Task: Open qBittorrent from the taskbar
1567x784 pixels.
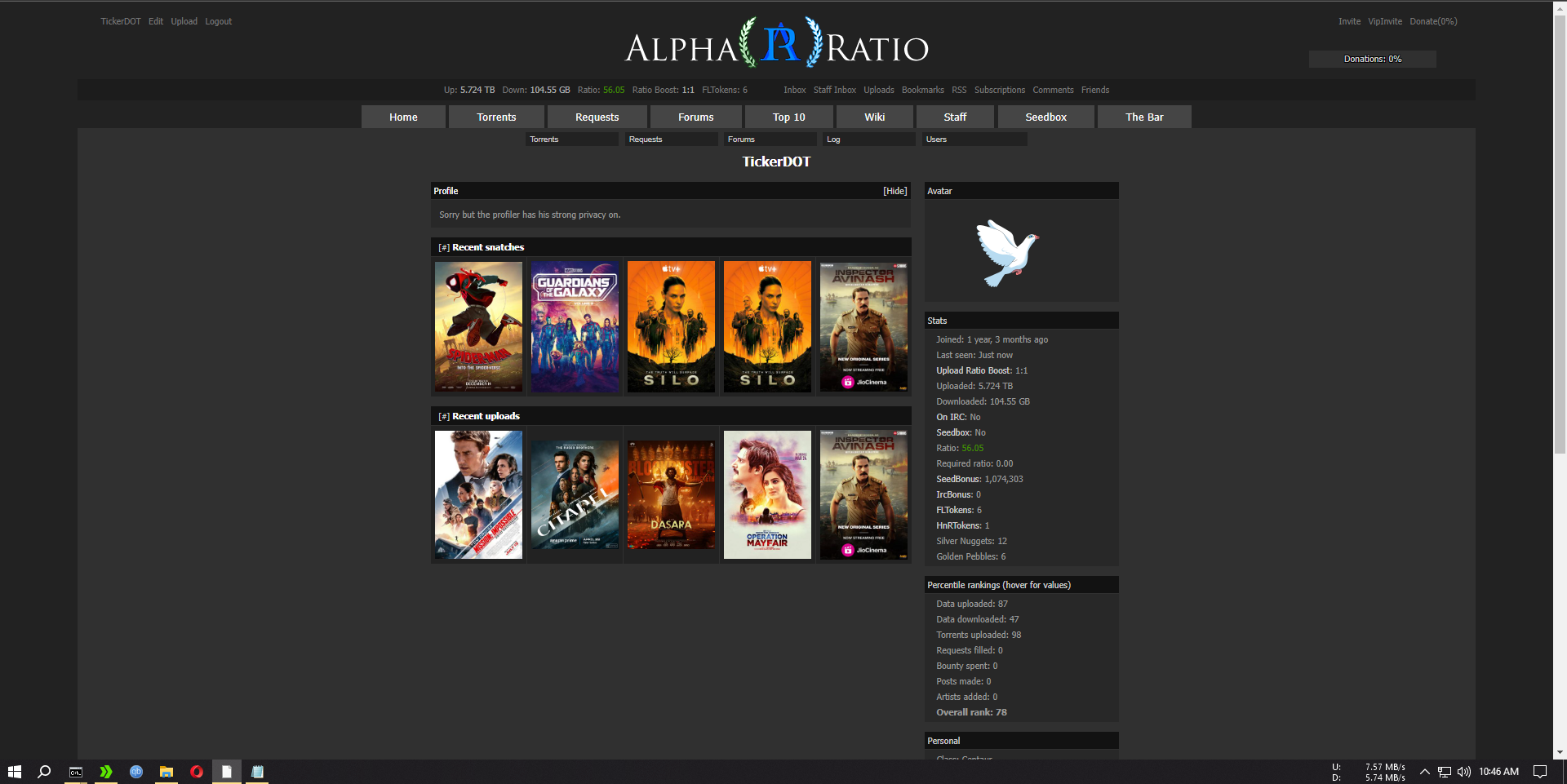Action: pyautogui.click(x=136, y=772)
